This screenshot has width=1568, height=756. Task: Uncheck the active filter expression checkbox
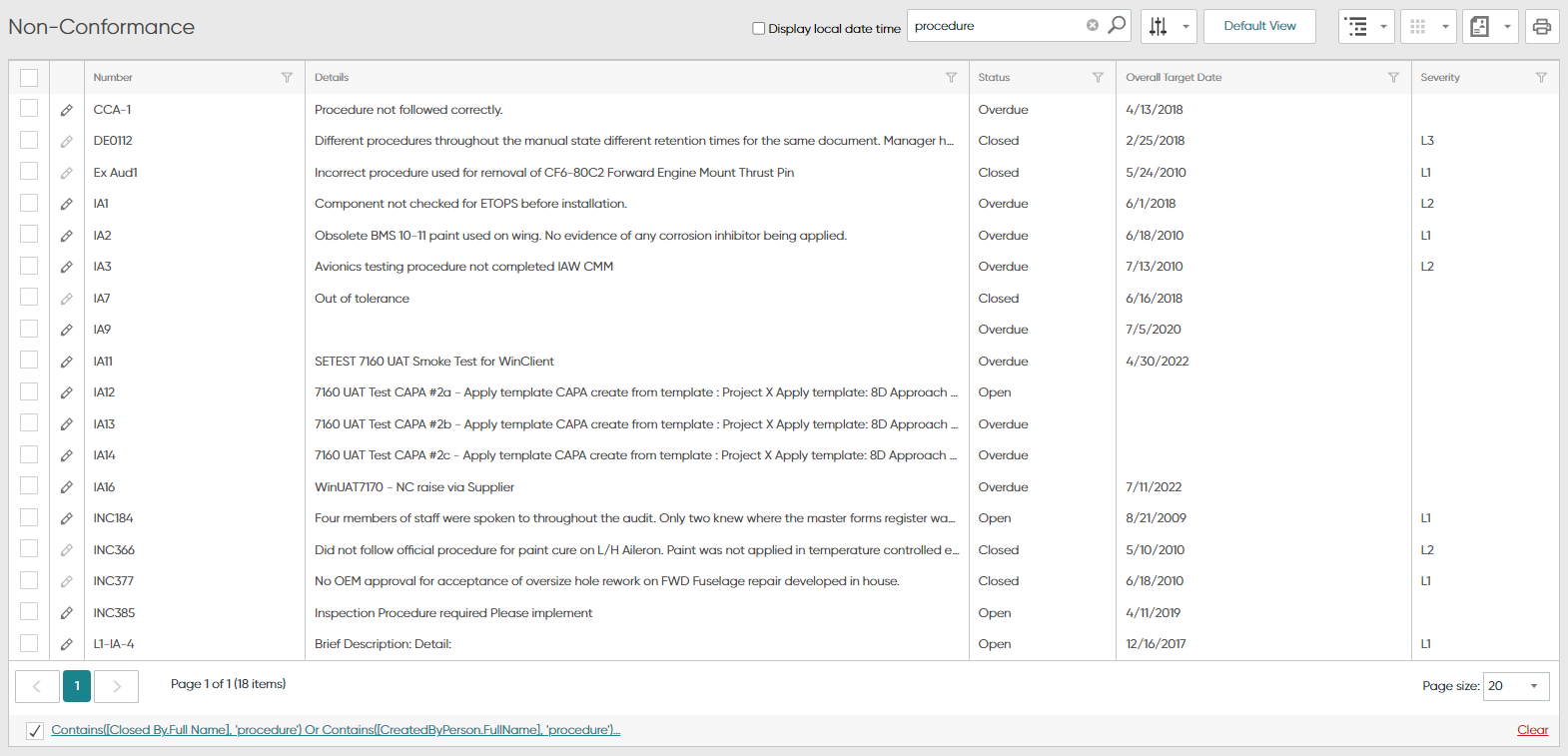pos(35,731)
